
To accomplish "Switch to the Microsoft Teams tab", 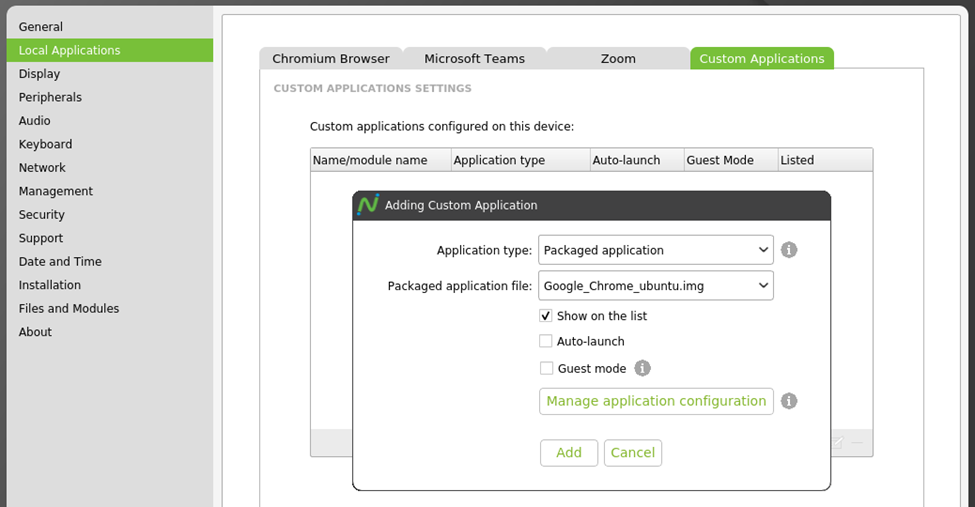I will point(474,58).
